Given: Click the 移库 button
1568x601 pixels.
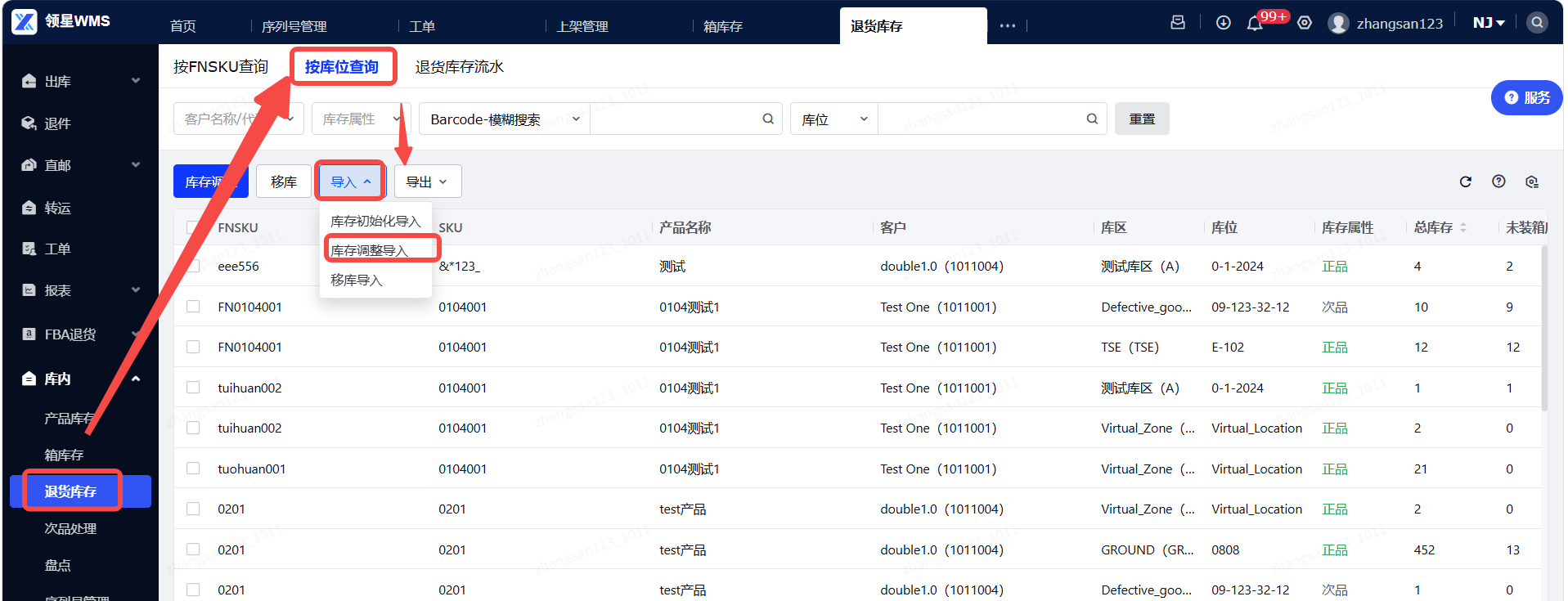Looking at the screenshot, I should [x=284, y=182].
